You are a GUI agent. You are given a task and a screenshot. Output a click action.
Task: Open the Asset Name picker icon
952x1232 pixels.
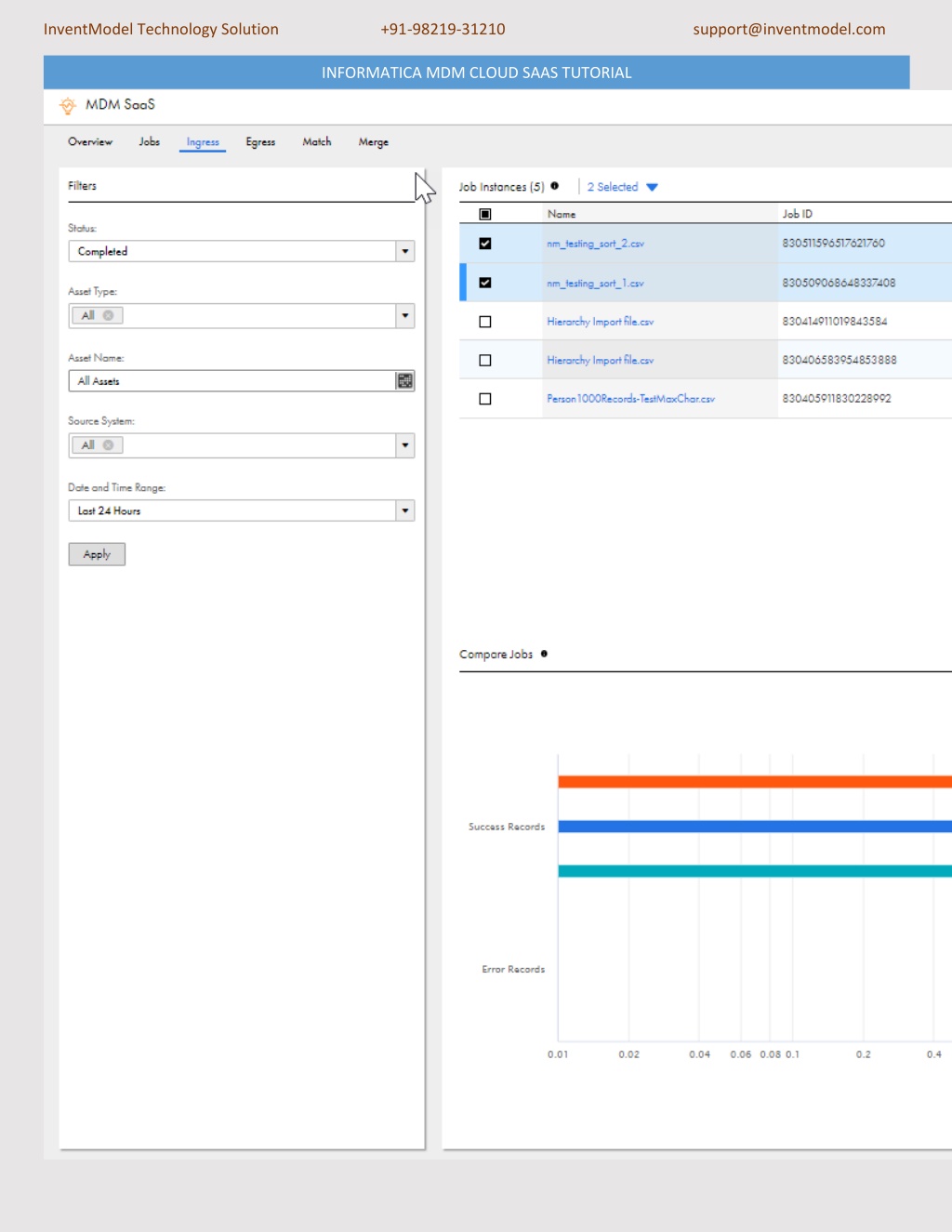[404, 380]
